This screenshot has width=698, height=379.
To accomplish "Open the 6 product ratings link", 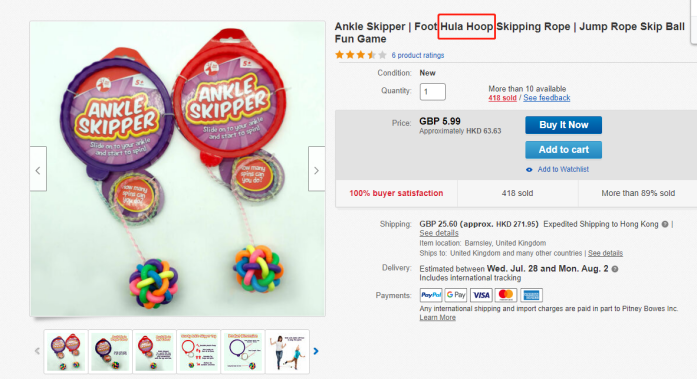I will [418, 55].
